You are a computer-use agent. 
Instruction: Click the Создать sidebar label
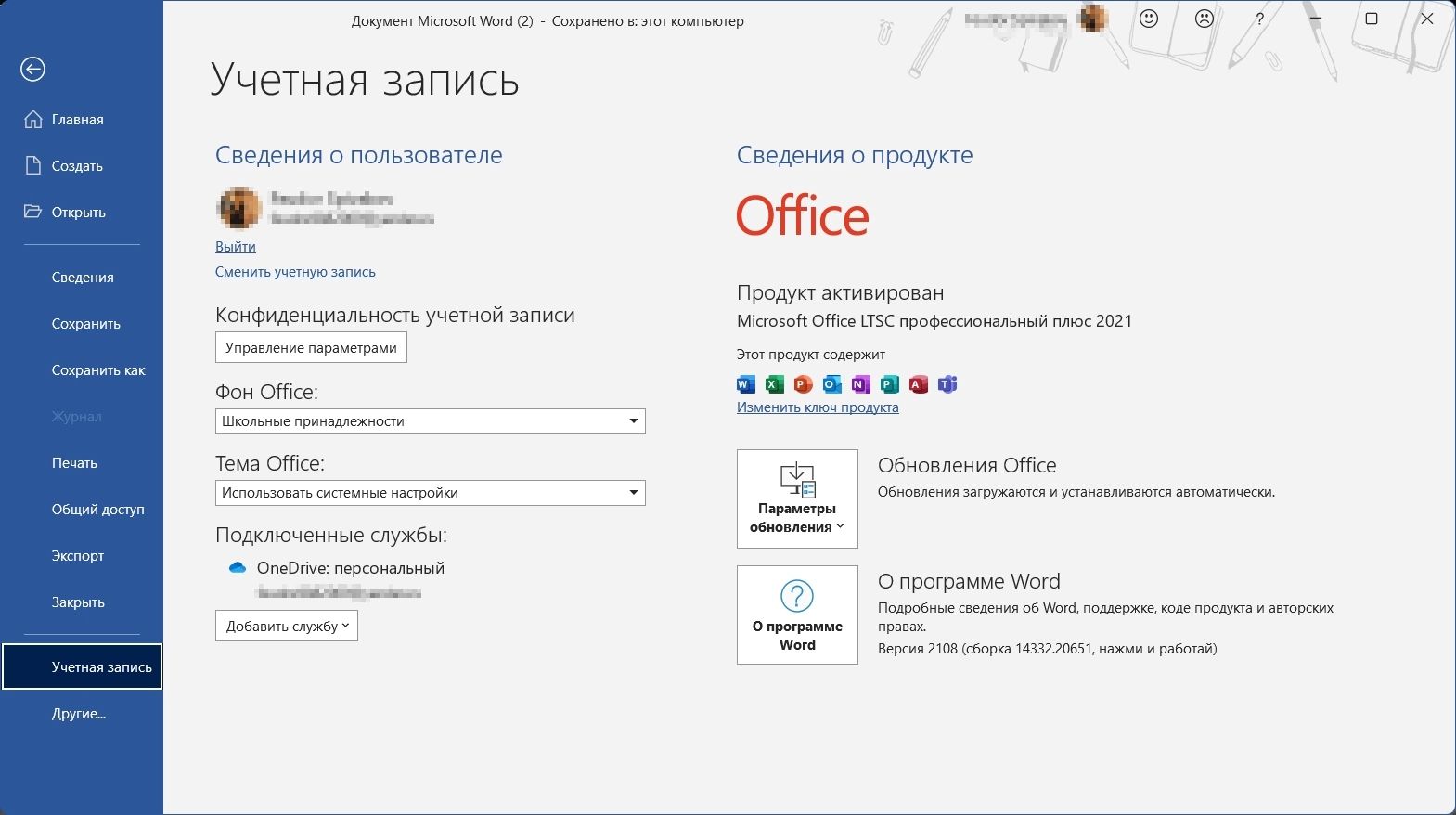click(x=77, y=165)
